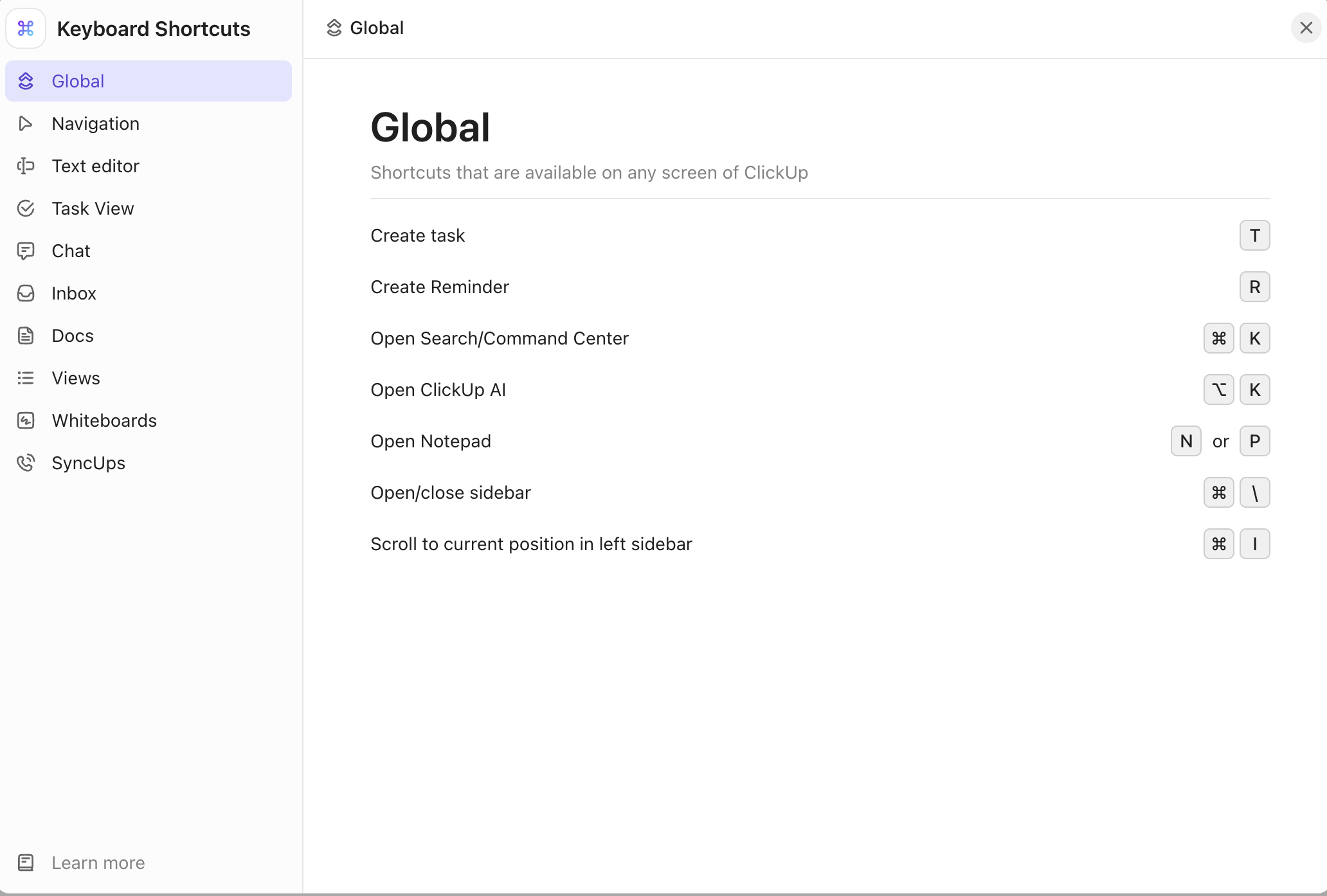Open the Whiteboards shortcuts page
The image size is (1327, 896).
point(104,420)
